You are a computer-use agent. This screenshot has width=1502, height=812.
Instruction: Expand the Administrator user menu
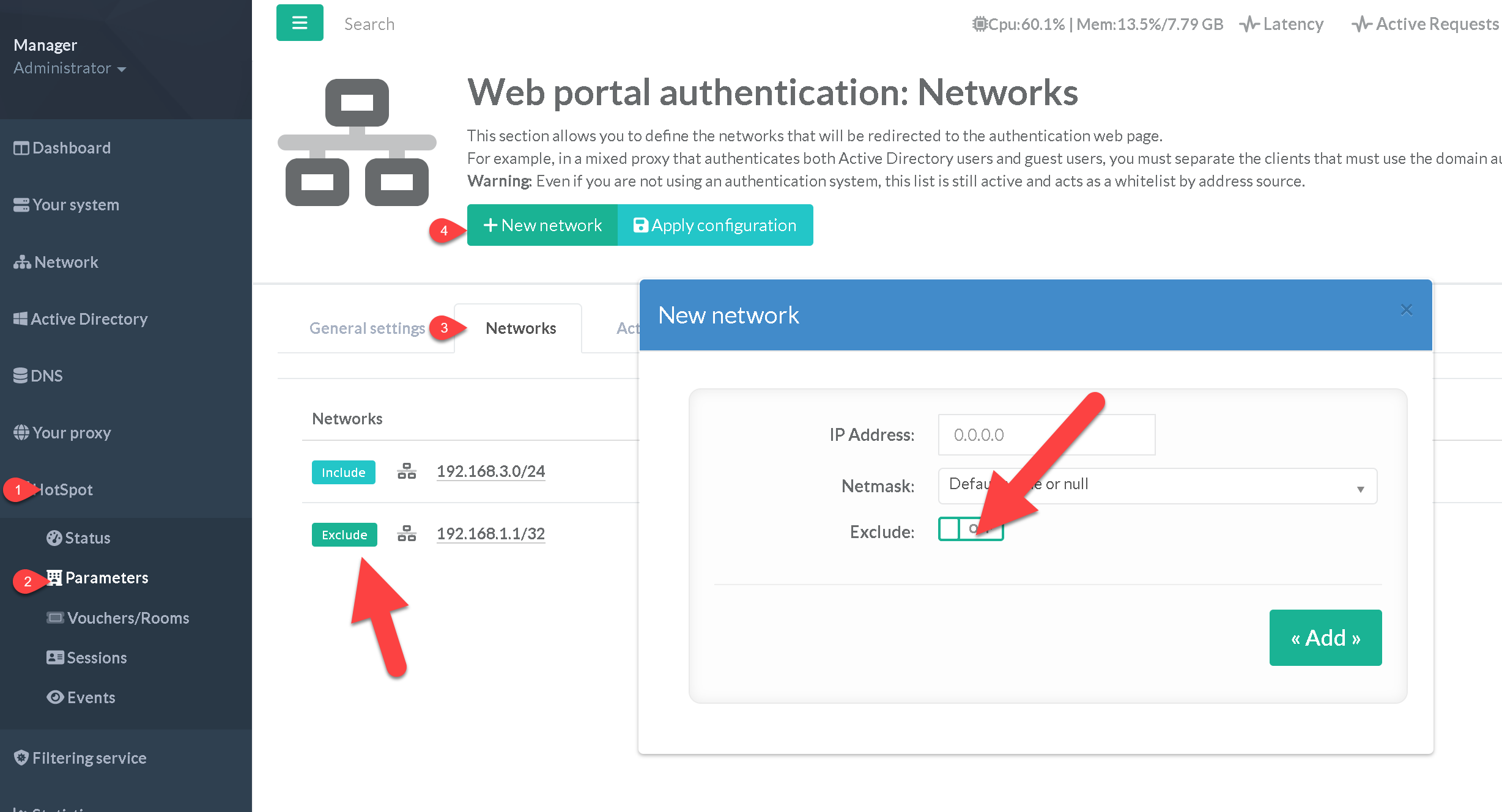(70, 68)
